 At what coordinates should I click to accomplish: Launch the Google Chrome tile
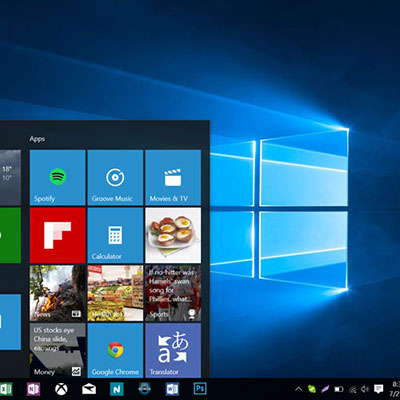[115, 350]
